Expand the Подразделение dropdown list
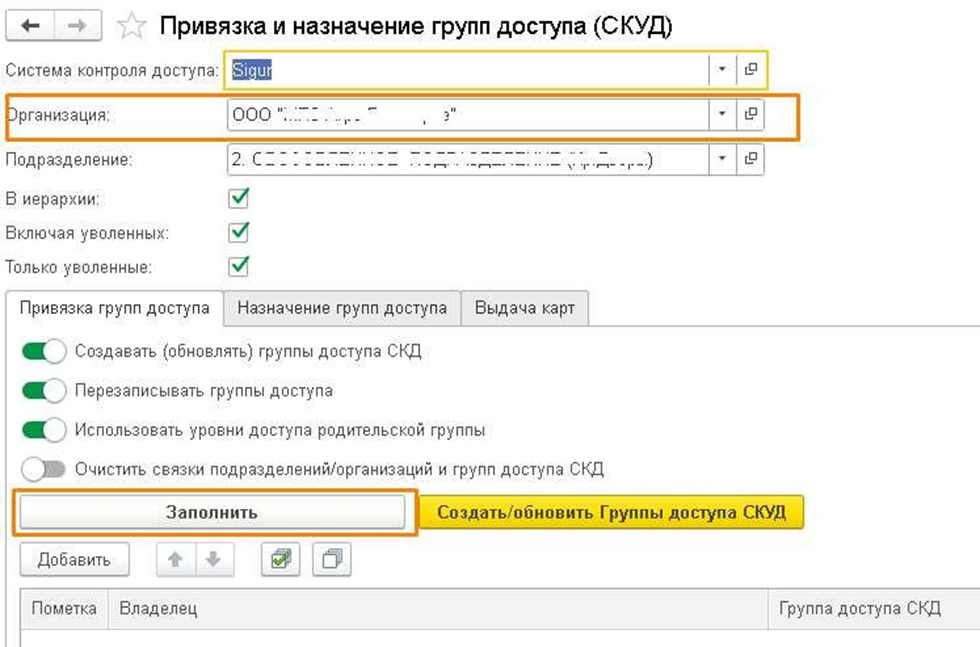This screenshot has width=980, height=647. tap(722, 159)
